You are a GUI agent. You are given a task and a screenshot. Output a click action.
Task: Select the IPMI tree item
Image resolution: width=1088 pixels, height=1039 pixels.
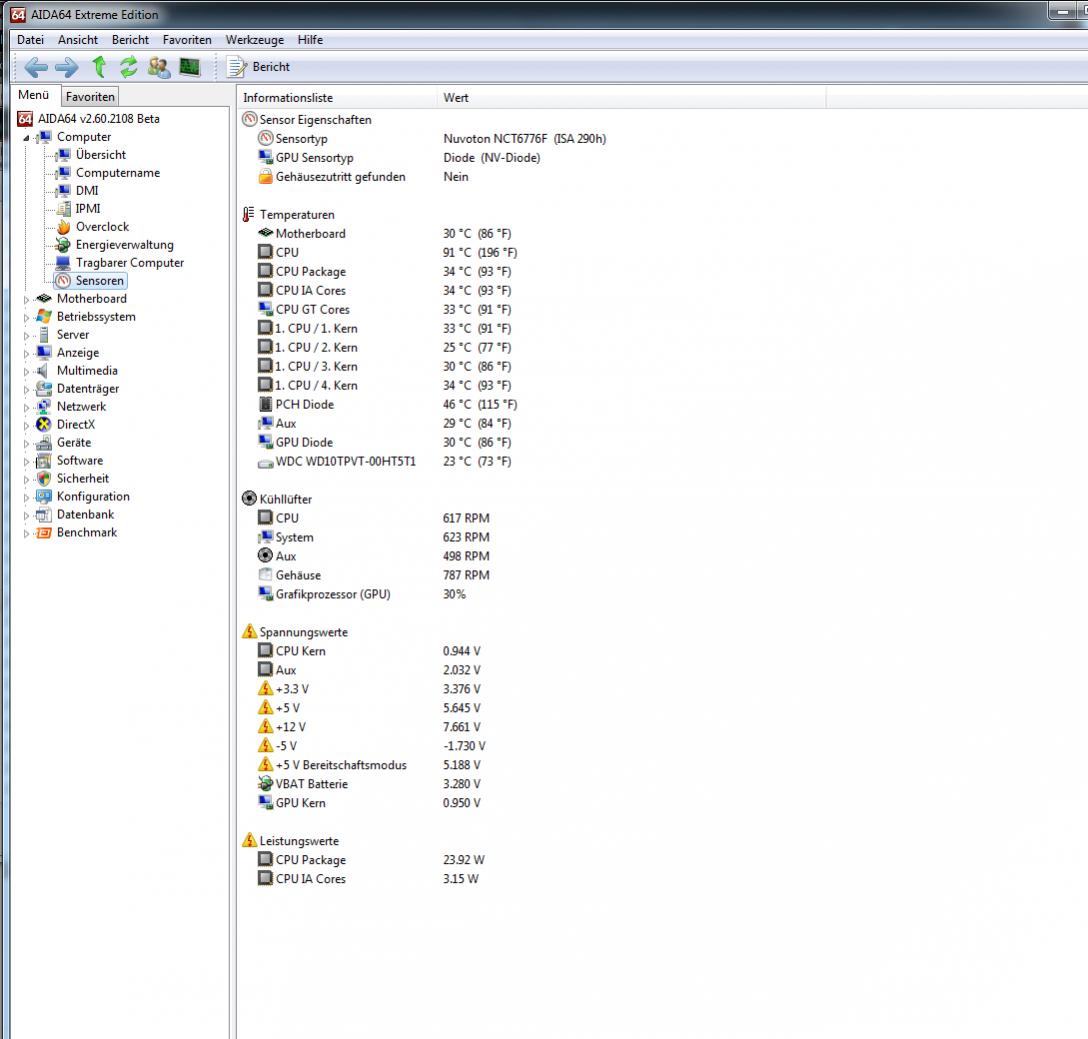point(88,209)
